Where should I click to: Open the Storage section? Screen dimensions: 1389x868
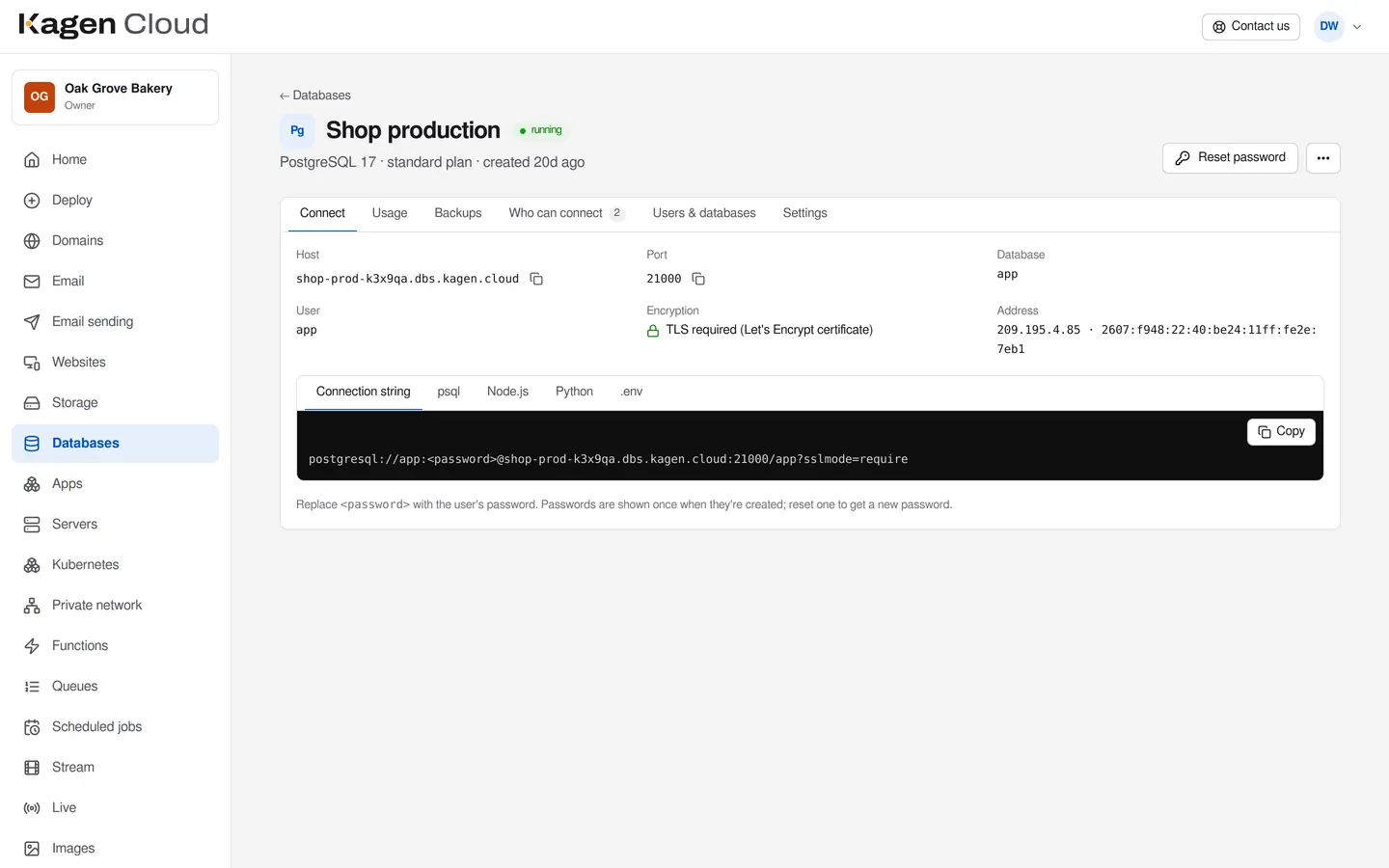115,403
